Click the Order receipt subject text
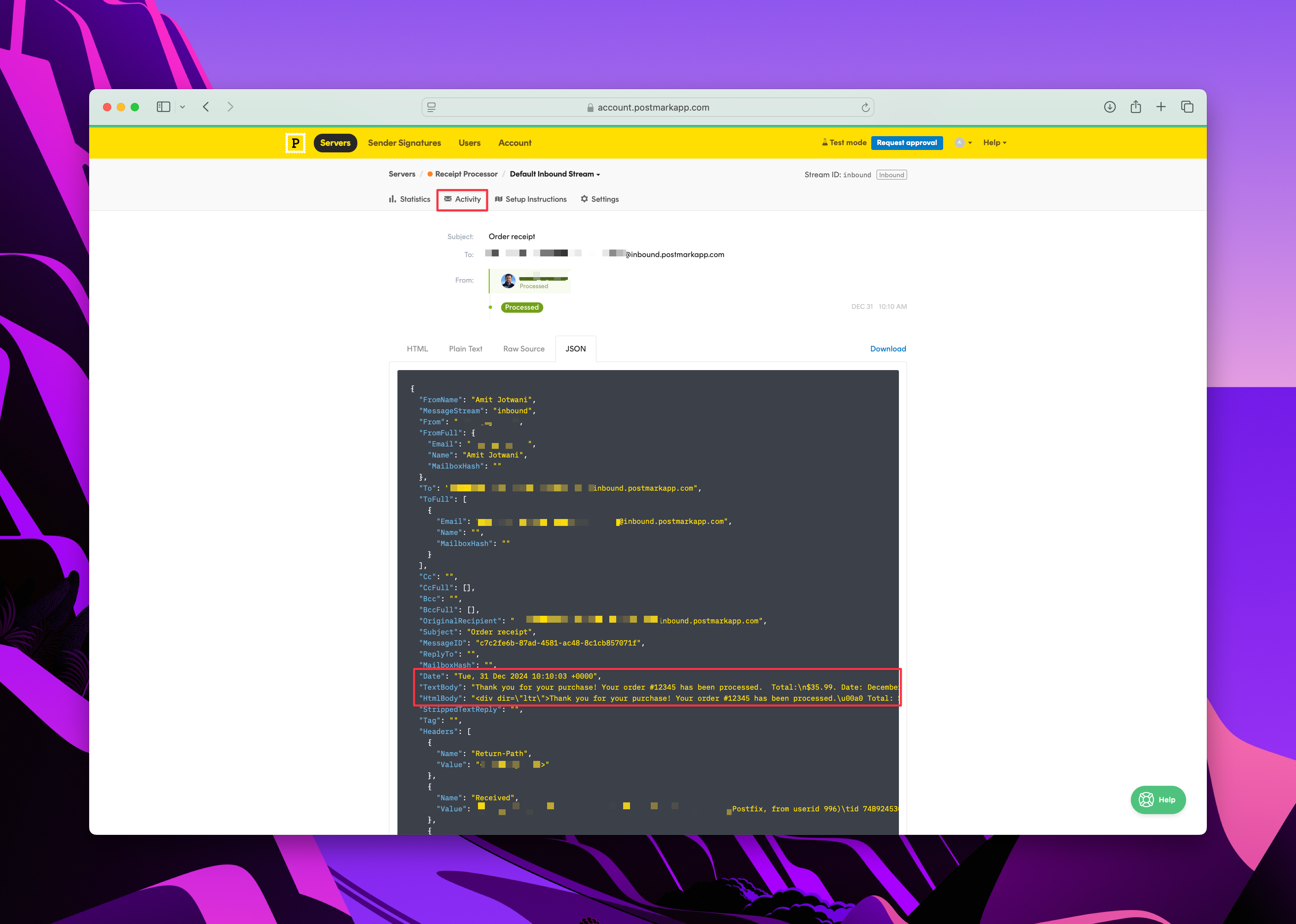 (511, 237)
